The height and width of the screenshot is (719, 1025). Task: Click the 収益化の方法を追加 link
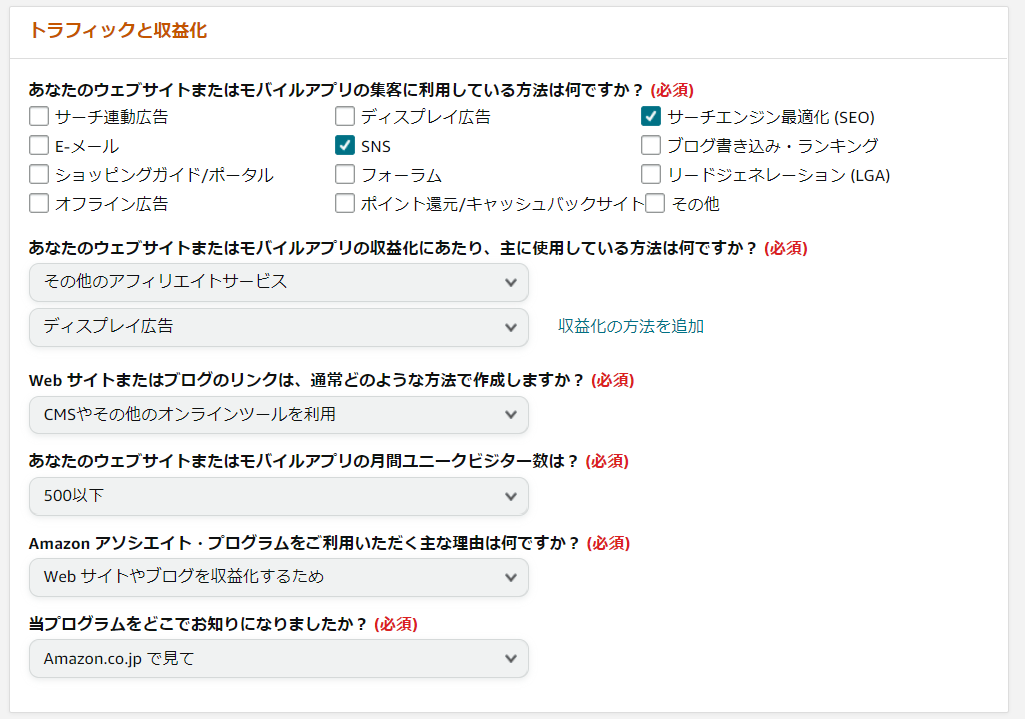click(631, 327)
